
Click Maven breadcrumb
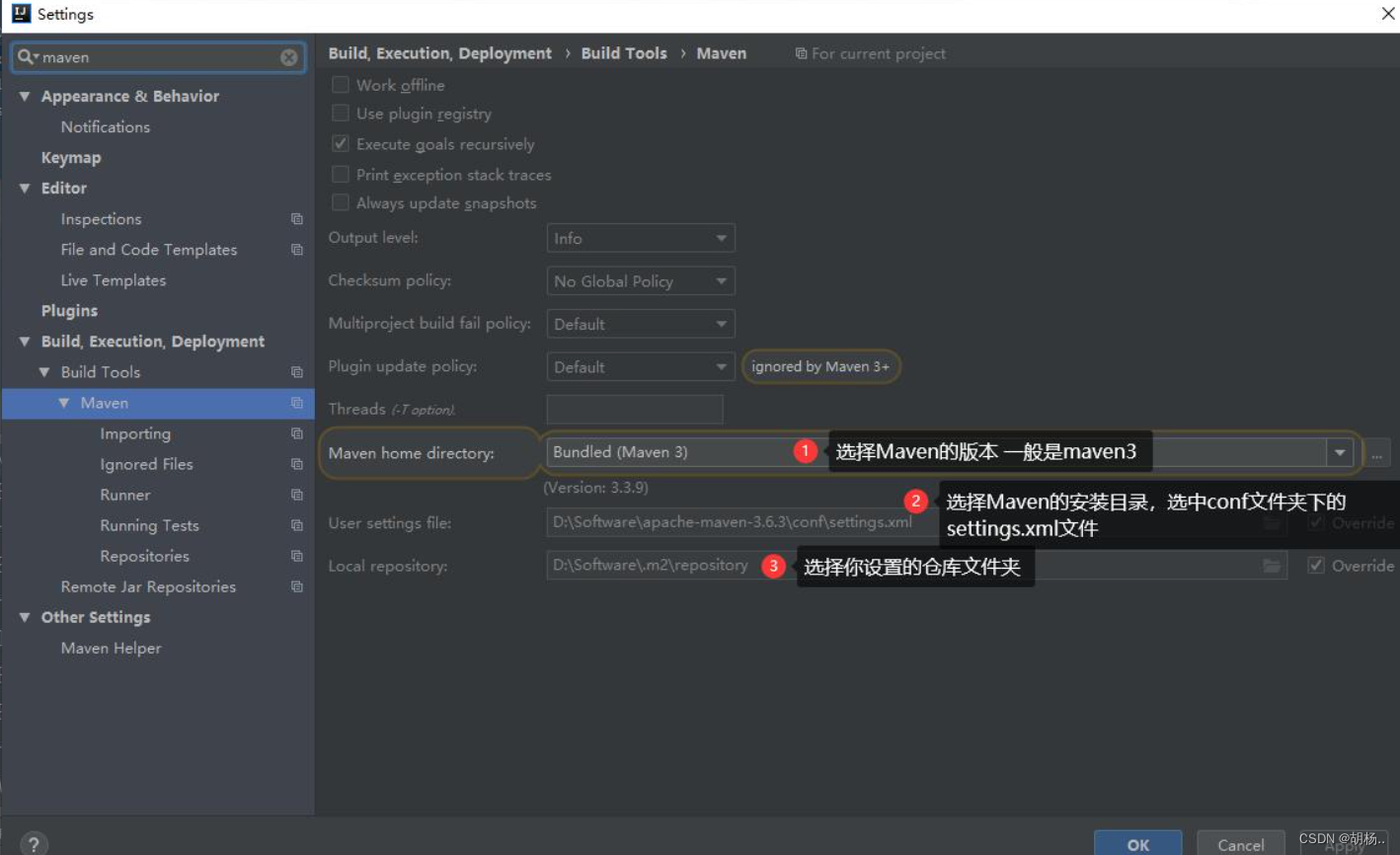pyautogui.click(x=722, y=53)
